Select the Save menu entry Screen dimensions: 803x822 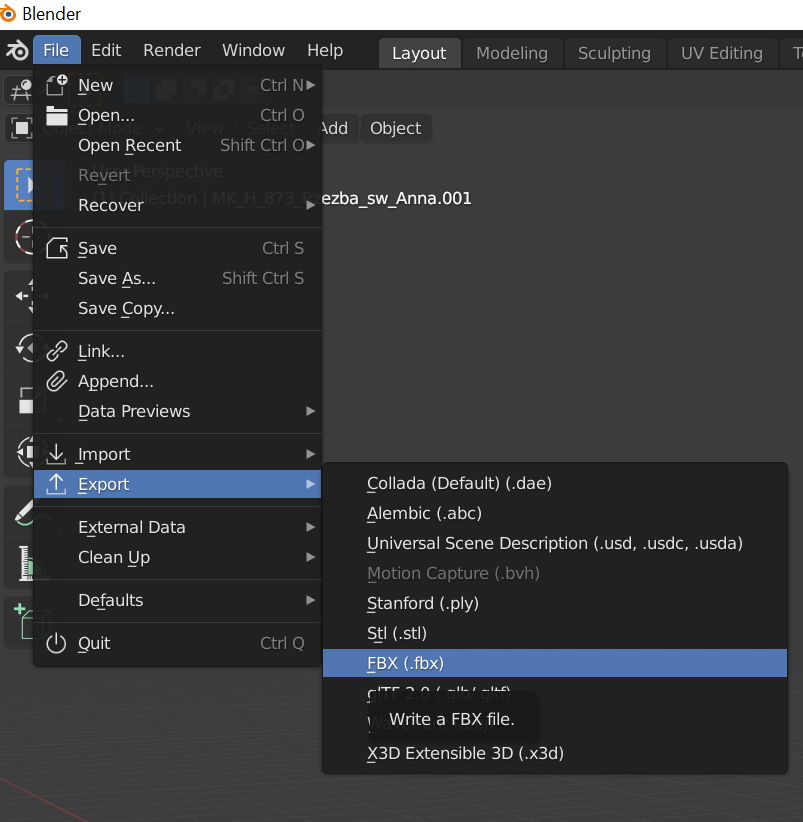[178, 248]
